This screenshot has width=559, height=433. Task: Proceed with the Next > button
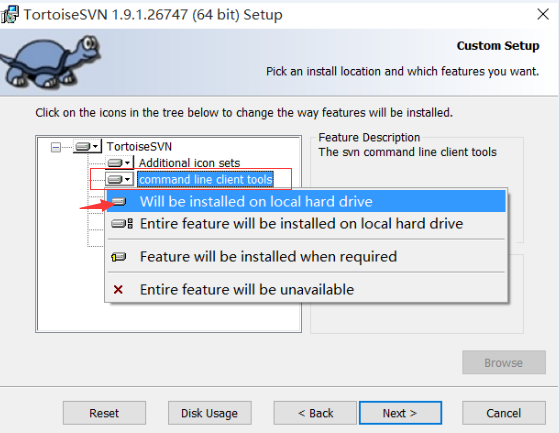[400, 413]
